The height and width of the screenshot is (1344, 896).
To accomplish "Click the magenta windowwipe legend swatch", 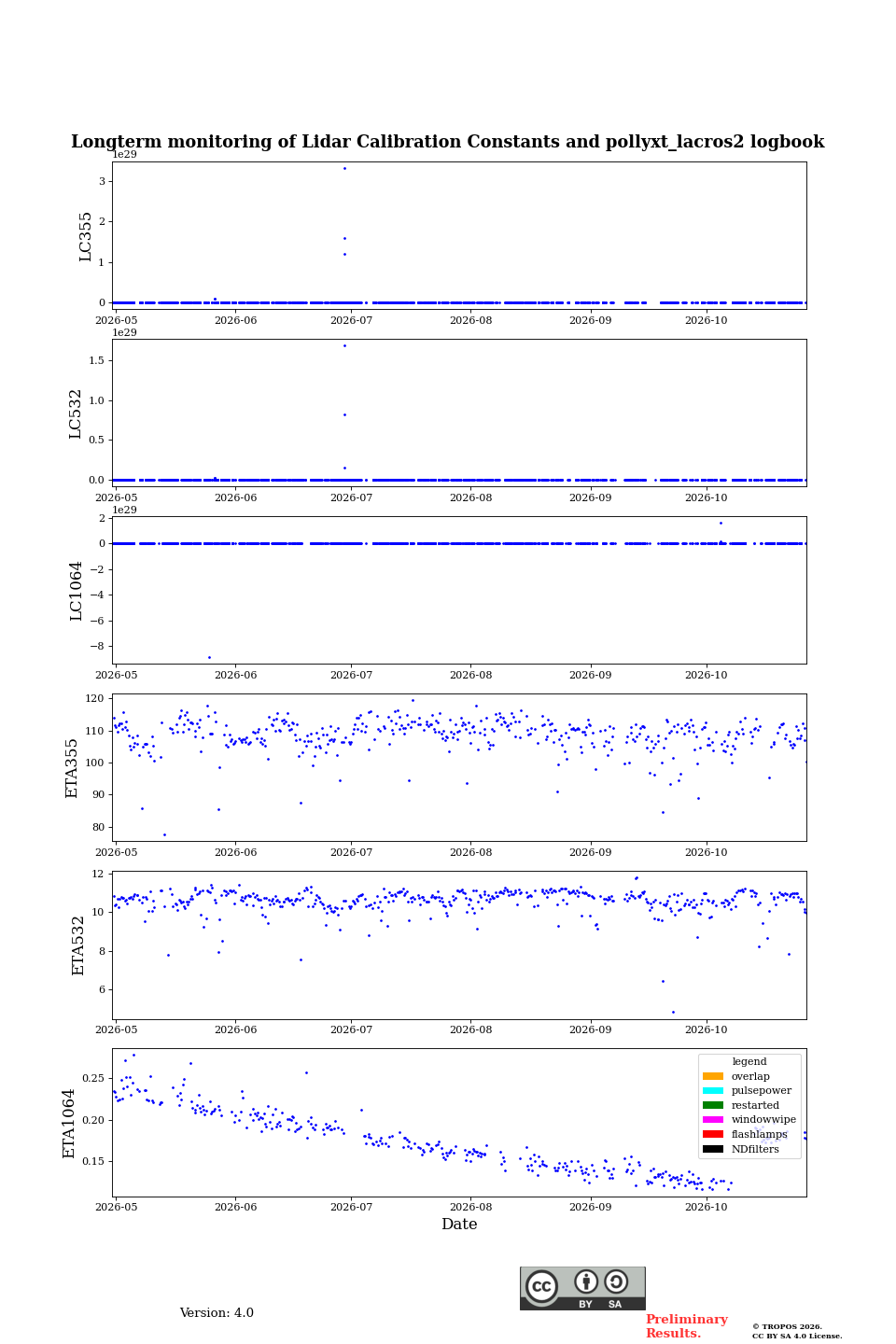I will tap(713, 1120).
